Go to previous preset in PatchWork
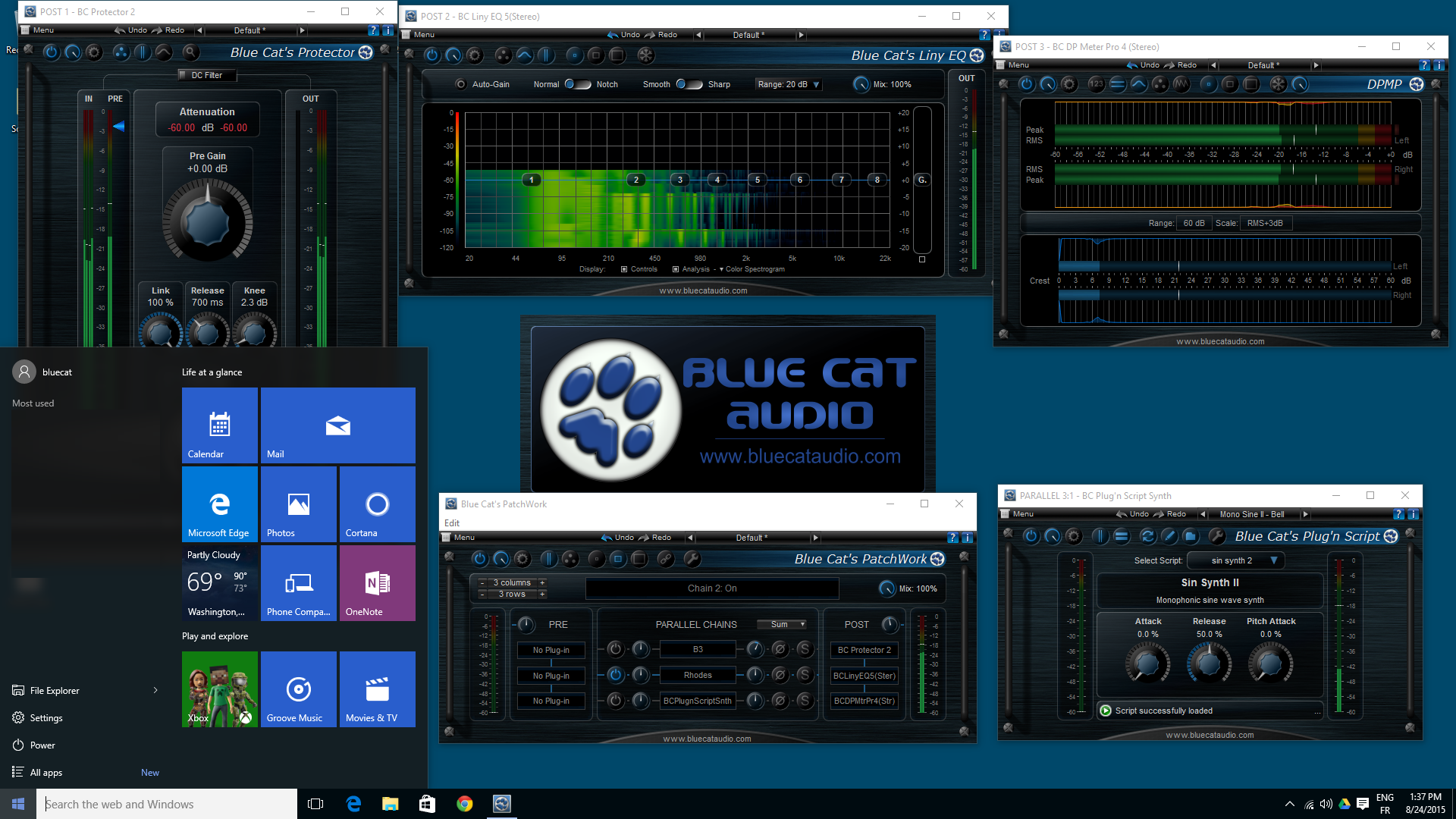 [x=690, y=538]
